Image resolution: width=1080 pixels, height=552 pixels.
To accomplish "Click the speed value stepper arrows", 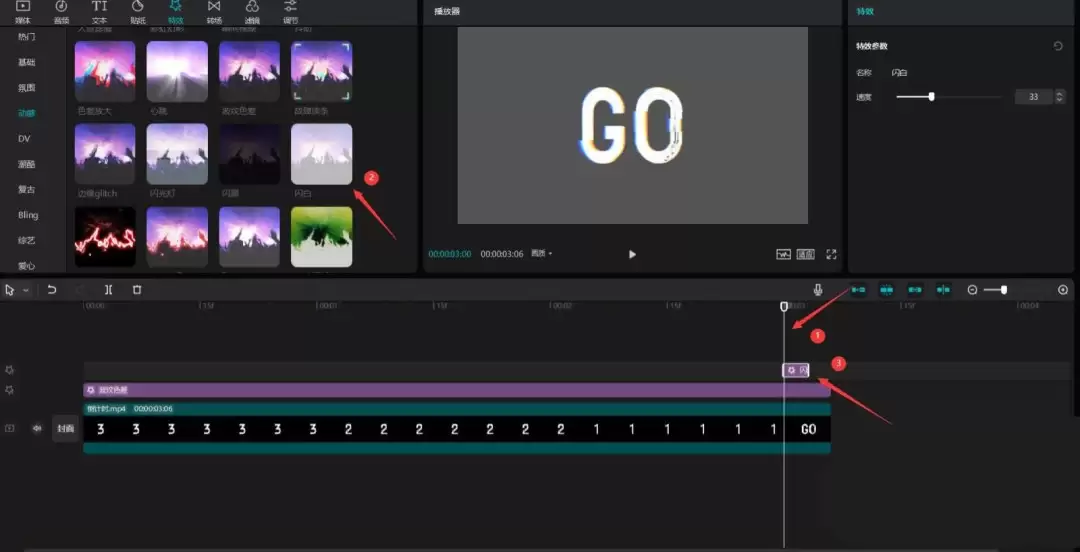I will point(1060,97).
